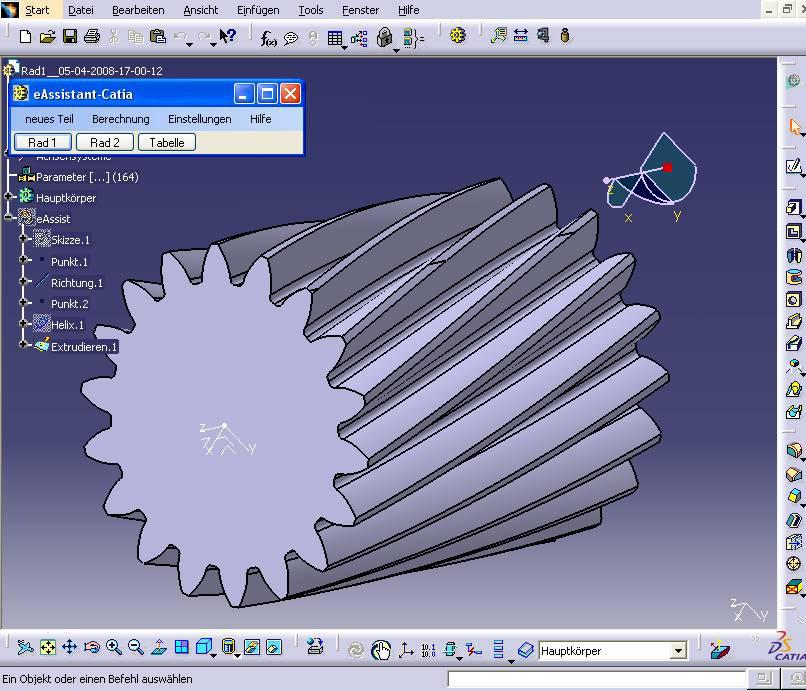806x691 pixels.
Task: Click the design table icon
Action: [335, 38]
